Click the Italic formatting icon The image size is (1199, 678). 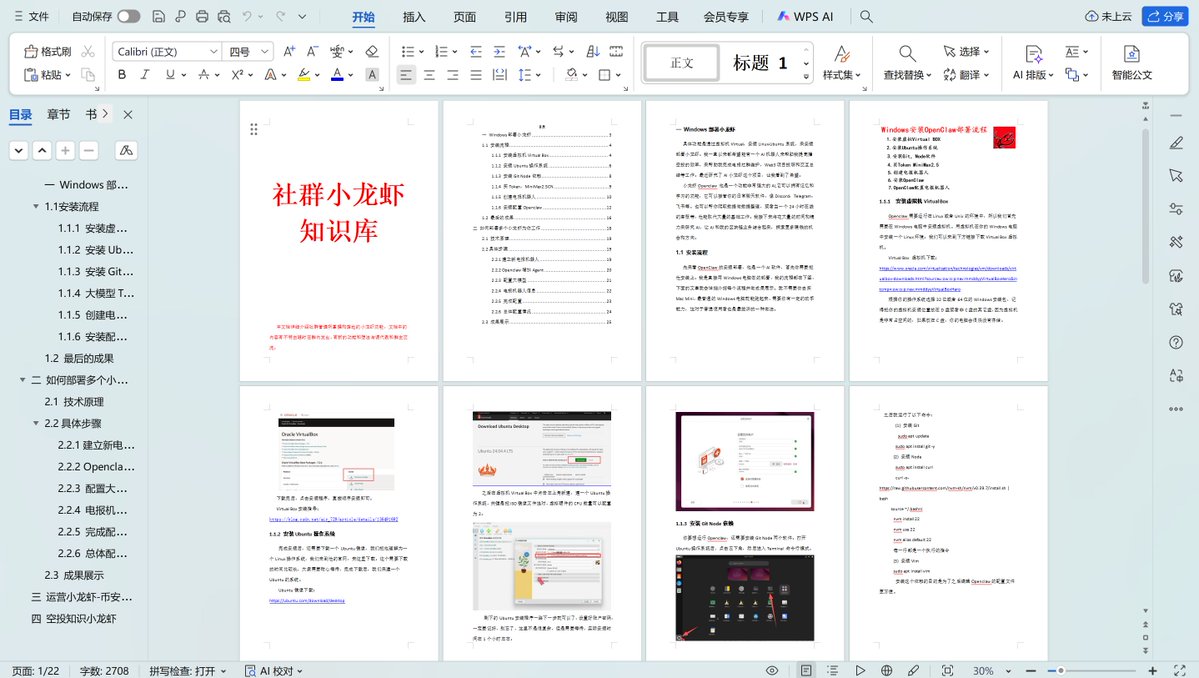tap(146, 74)
